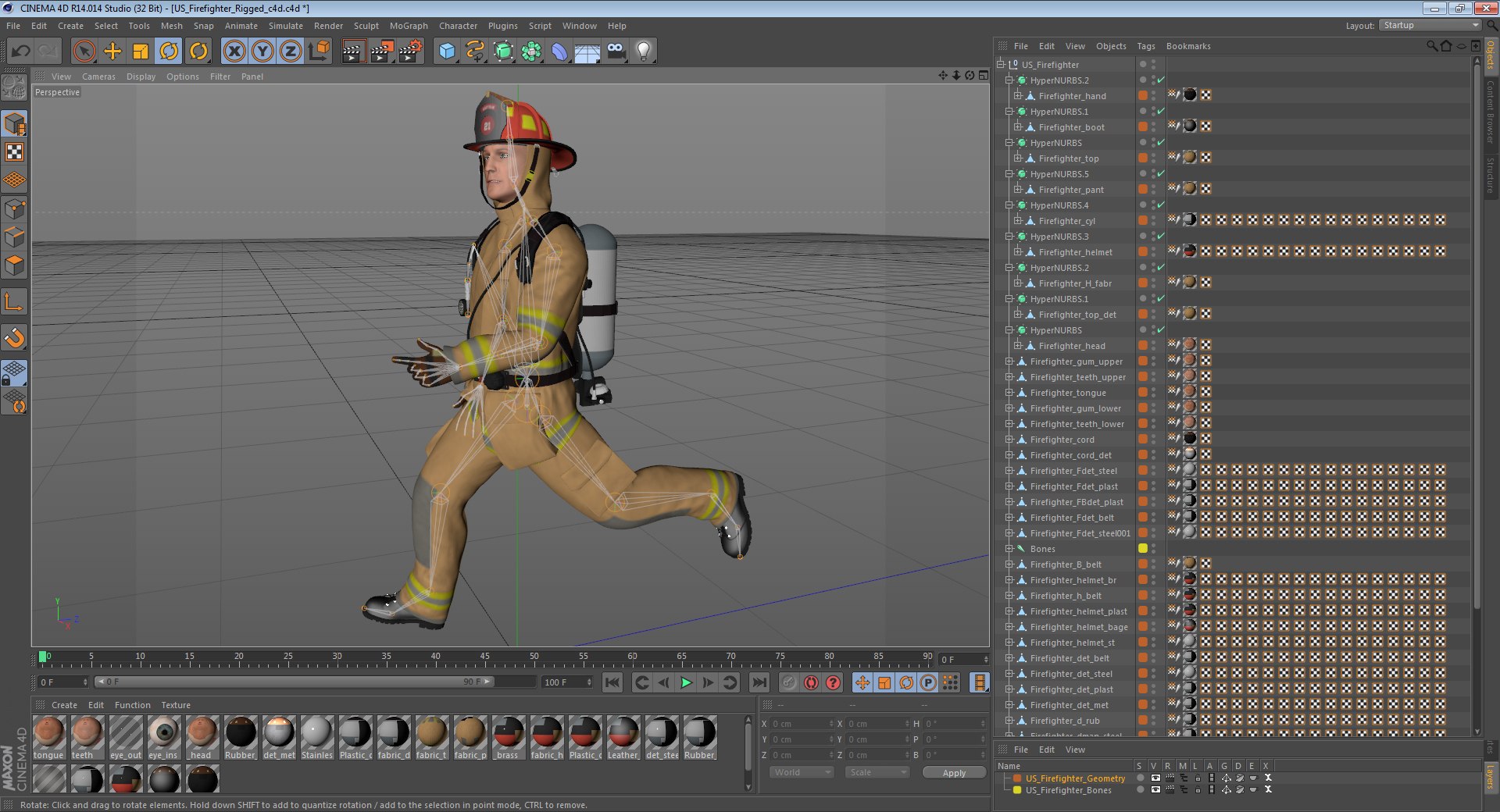Toggle X axis lock
1500x812 pixels.
click(x=234, y=52)
